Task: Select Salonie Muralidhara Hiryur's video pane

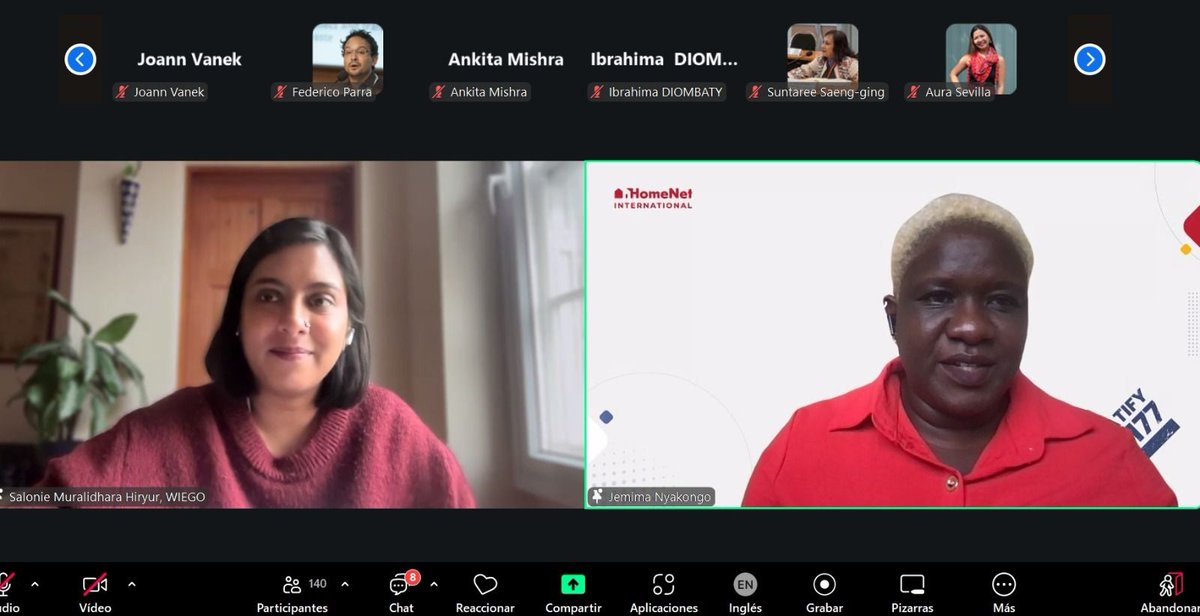Action: click(x=291, y=334)
